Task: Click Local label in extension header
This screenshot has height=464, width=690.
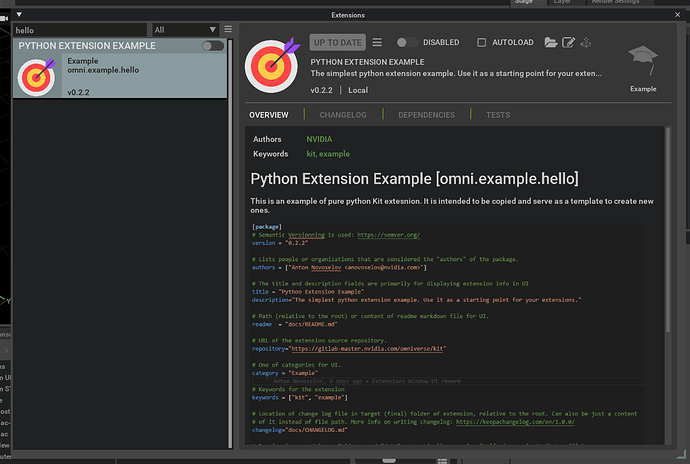Action: (x=358, y=90)
